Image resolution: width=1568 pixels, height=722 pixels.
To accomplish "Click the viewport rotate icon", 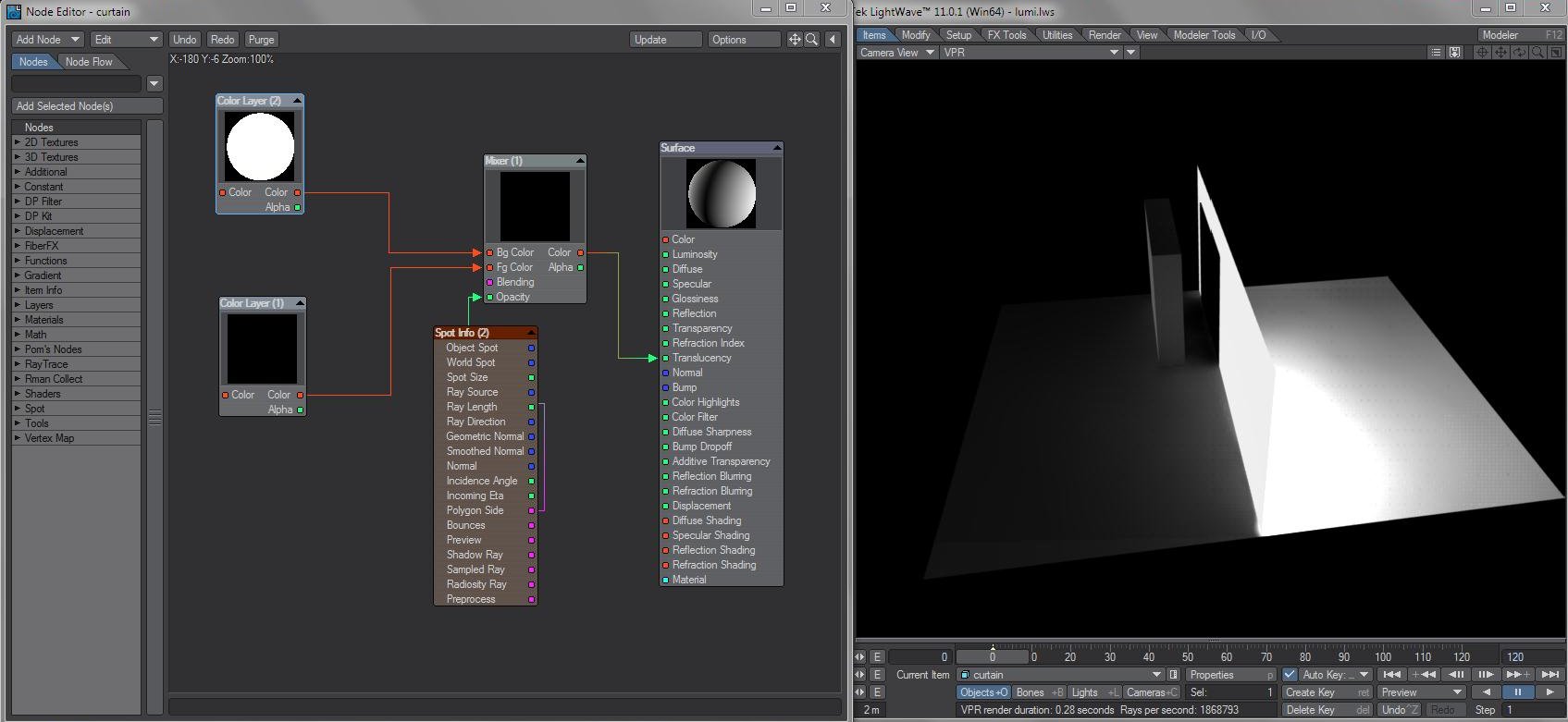I will point(1519,53).
